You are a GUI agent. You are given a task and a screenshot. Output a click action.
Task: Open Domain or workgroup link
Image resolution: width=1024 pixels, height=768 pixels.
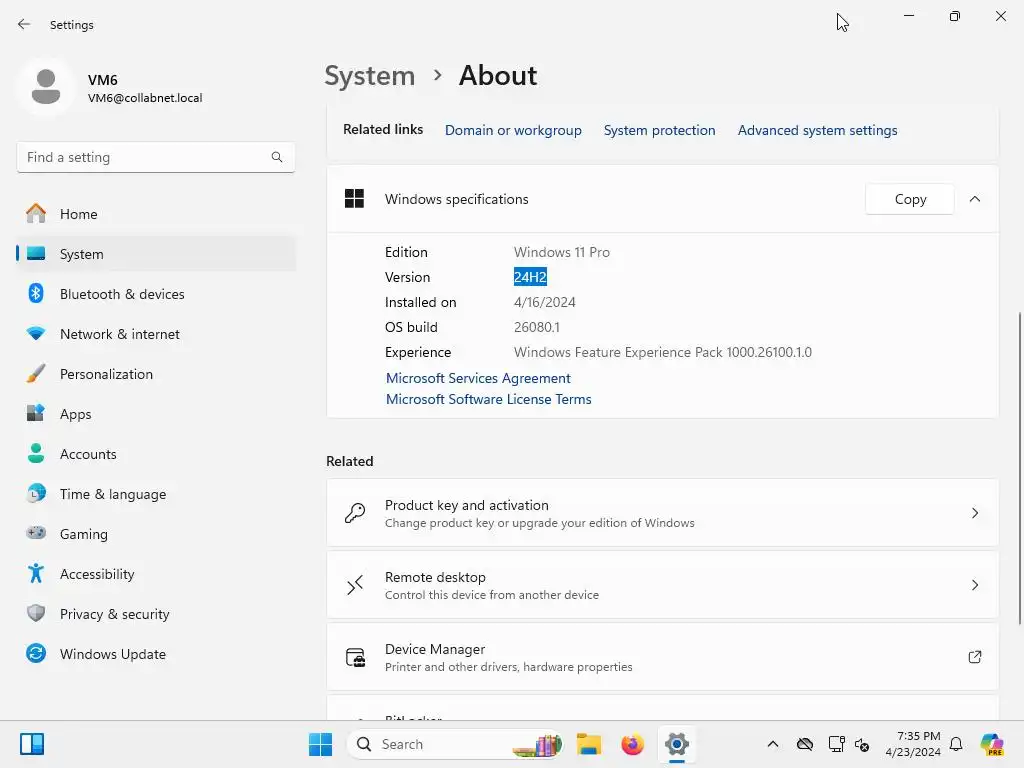(513, 130)
